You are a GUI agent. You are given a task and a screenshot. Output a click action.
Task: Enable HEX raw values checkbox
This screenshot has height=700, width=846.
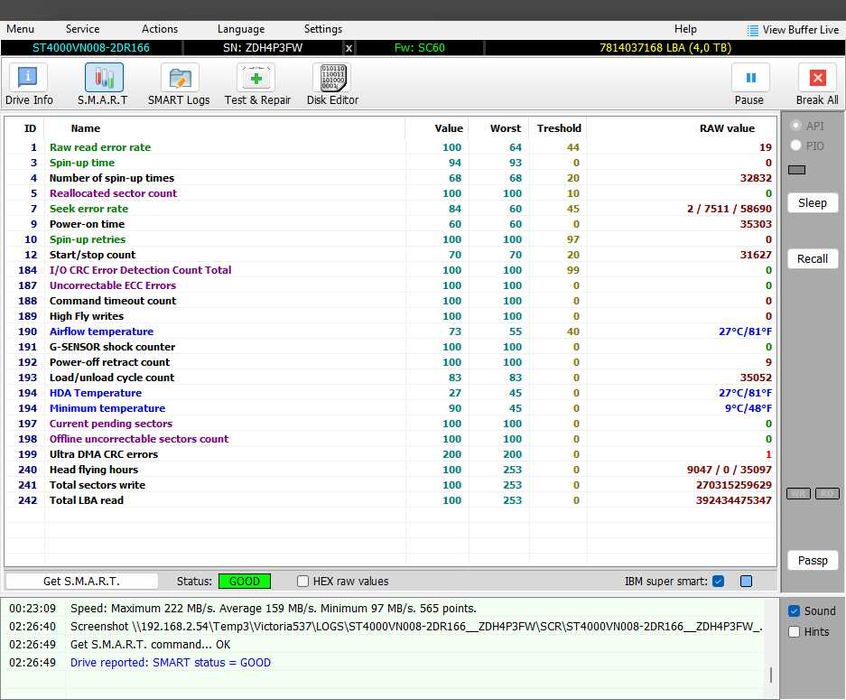pos(303,581)
